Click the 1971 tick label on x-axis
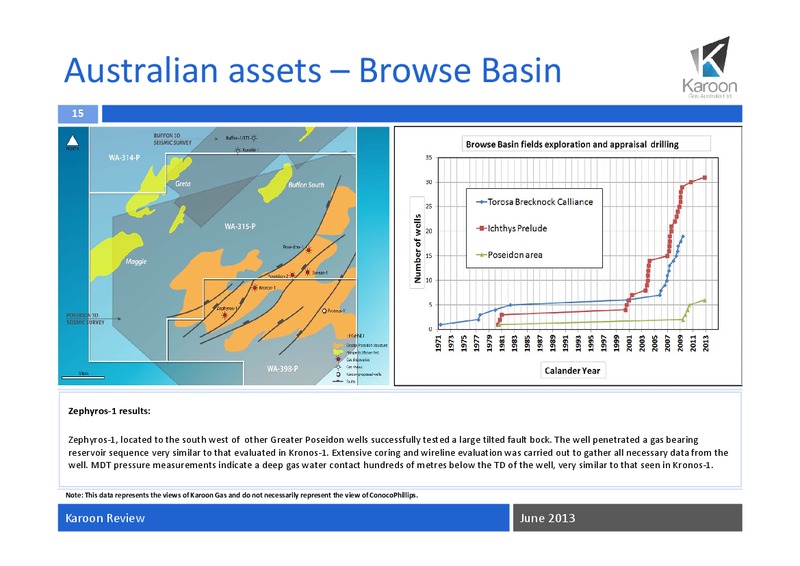800x566 pixels. pyautogui.click(x=438, y=343)
